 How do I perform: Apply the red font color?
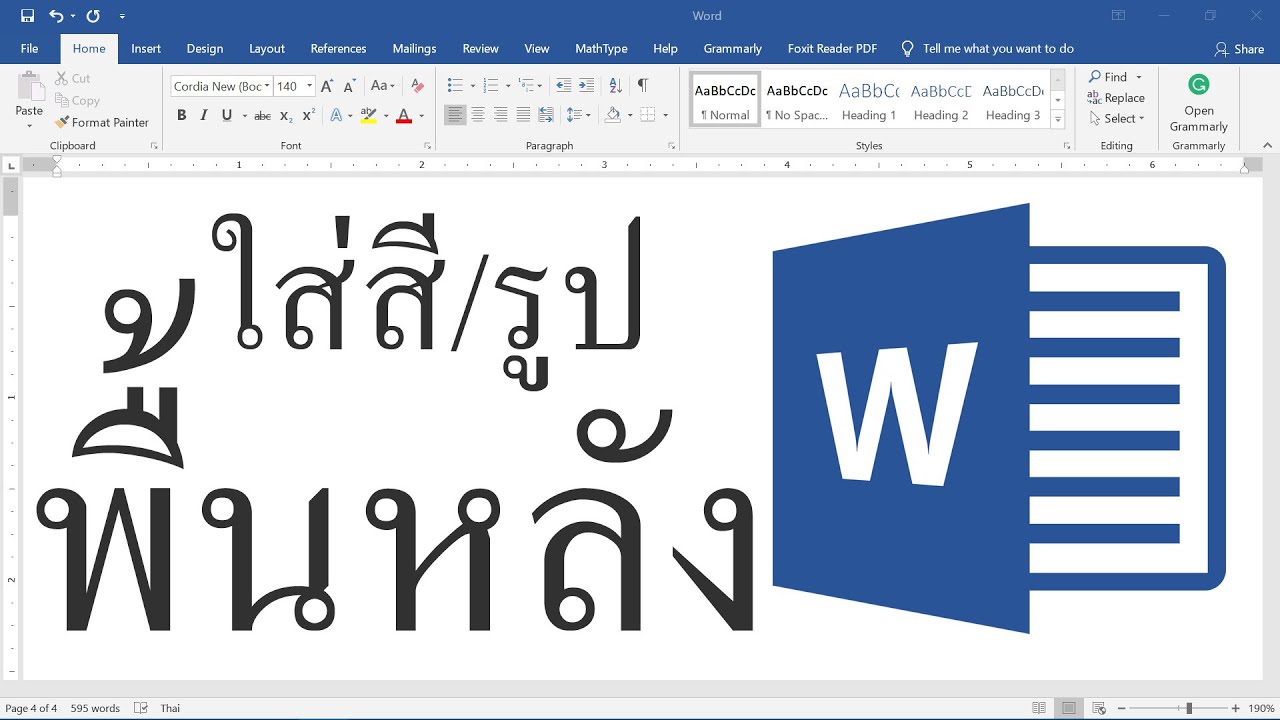404,116
